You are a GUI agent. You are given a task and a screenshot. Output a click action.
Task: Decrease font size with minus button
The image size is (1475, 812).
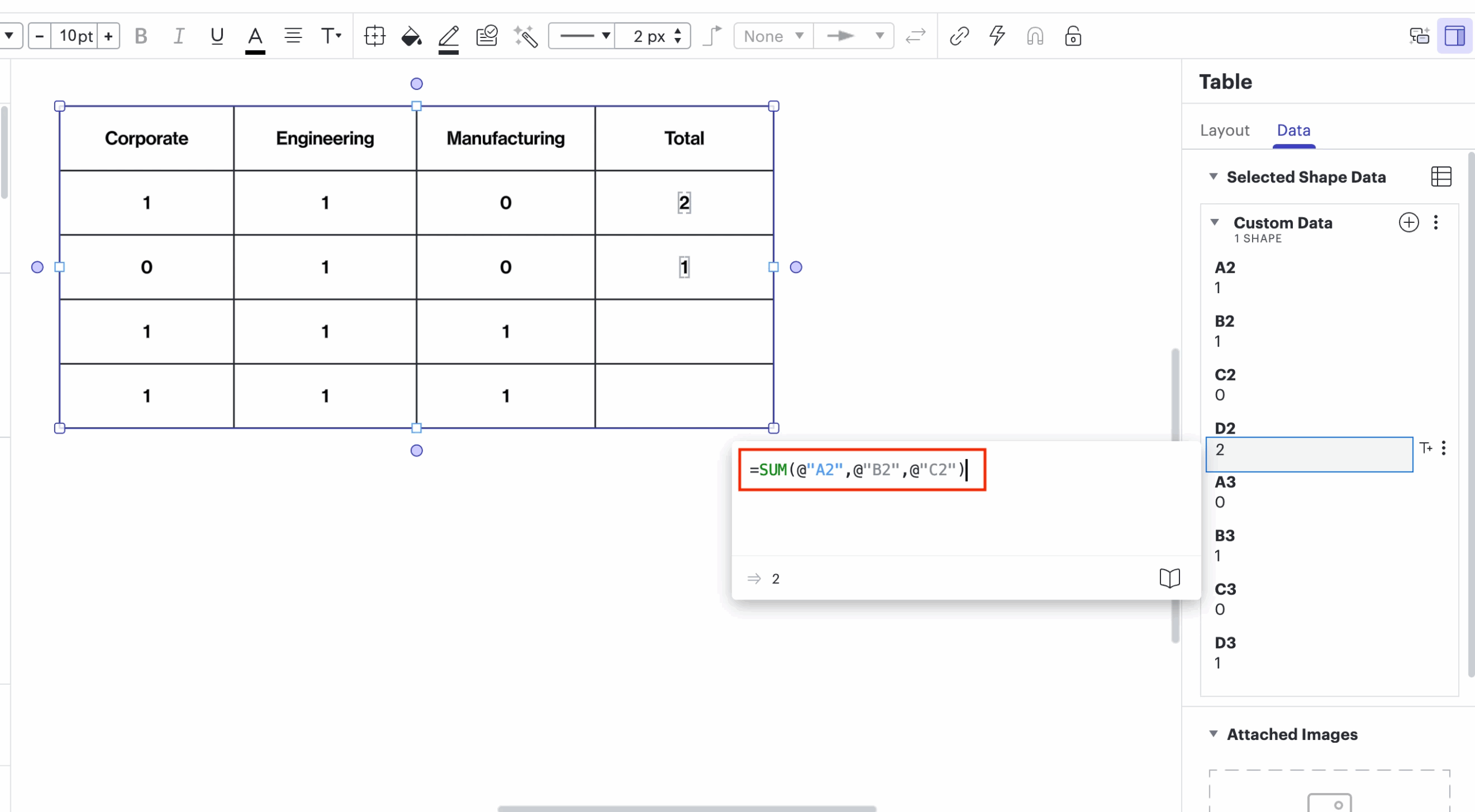[39, 36]
